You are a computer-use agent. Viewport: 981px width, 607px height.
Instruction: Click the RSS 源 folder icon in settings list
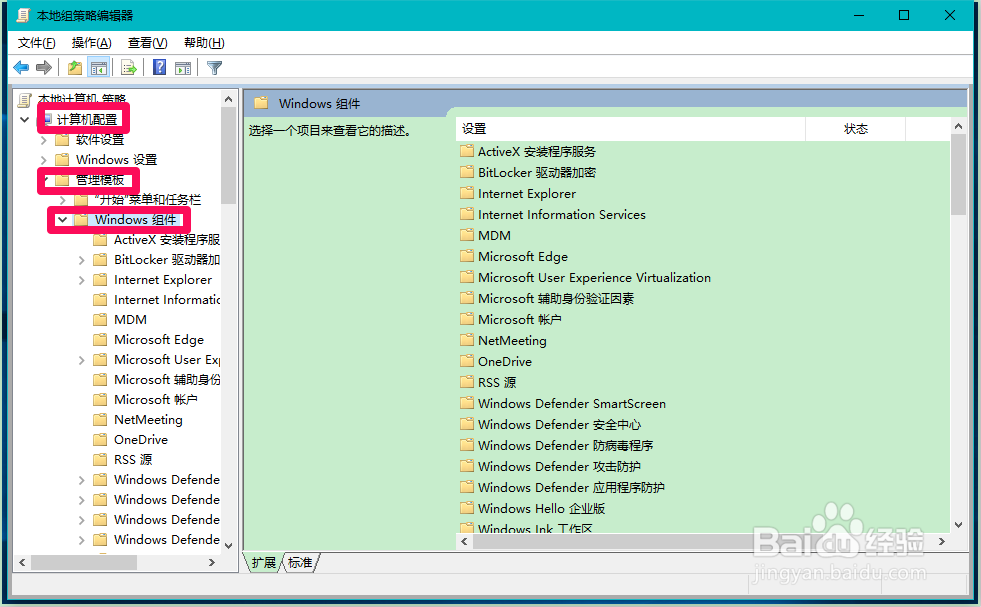pos(467,382)
